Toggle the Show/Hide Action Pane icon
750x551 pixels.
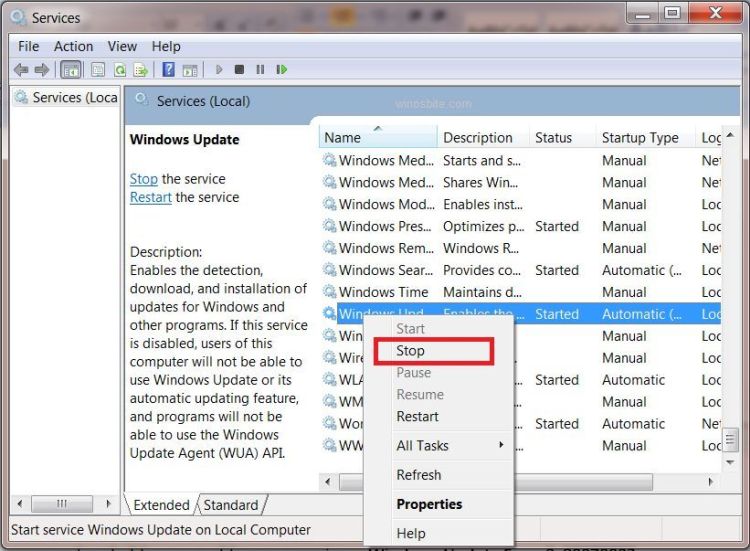coord(190,70)
